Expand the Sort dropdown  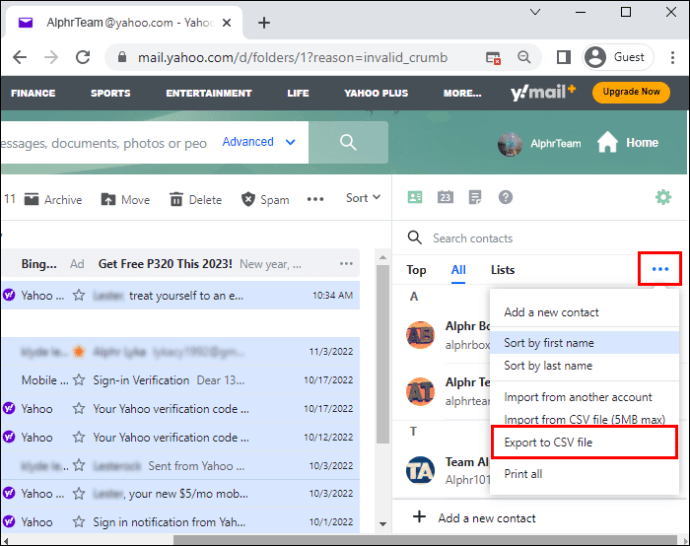(363, 198)
